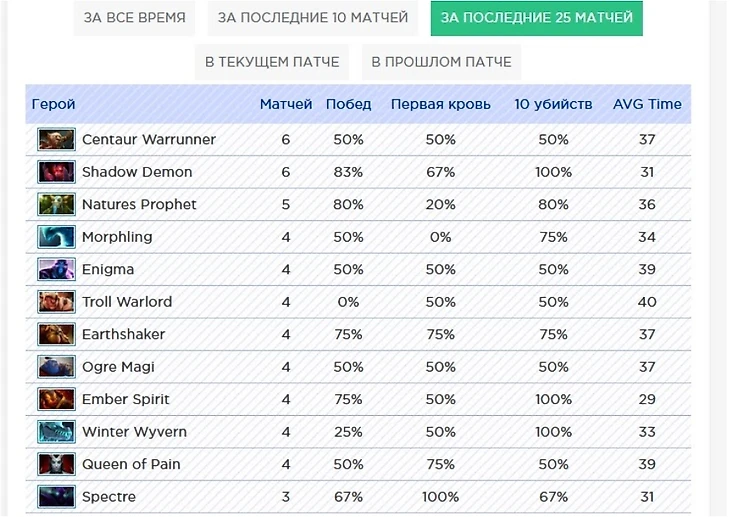Click the Enigma hero icon
Screen dimensions: 730x517
[x=56, y=270]
